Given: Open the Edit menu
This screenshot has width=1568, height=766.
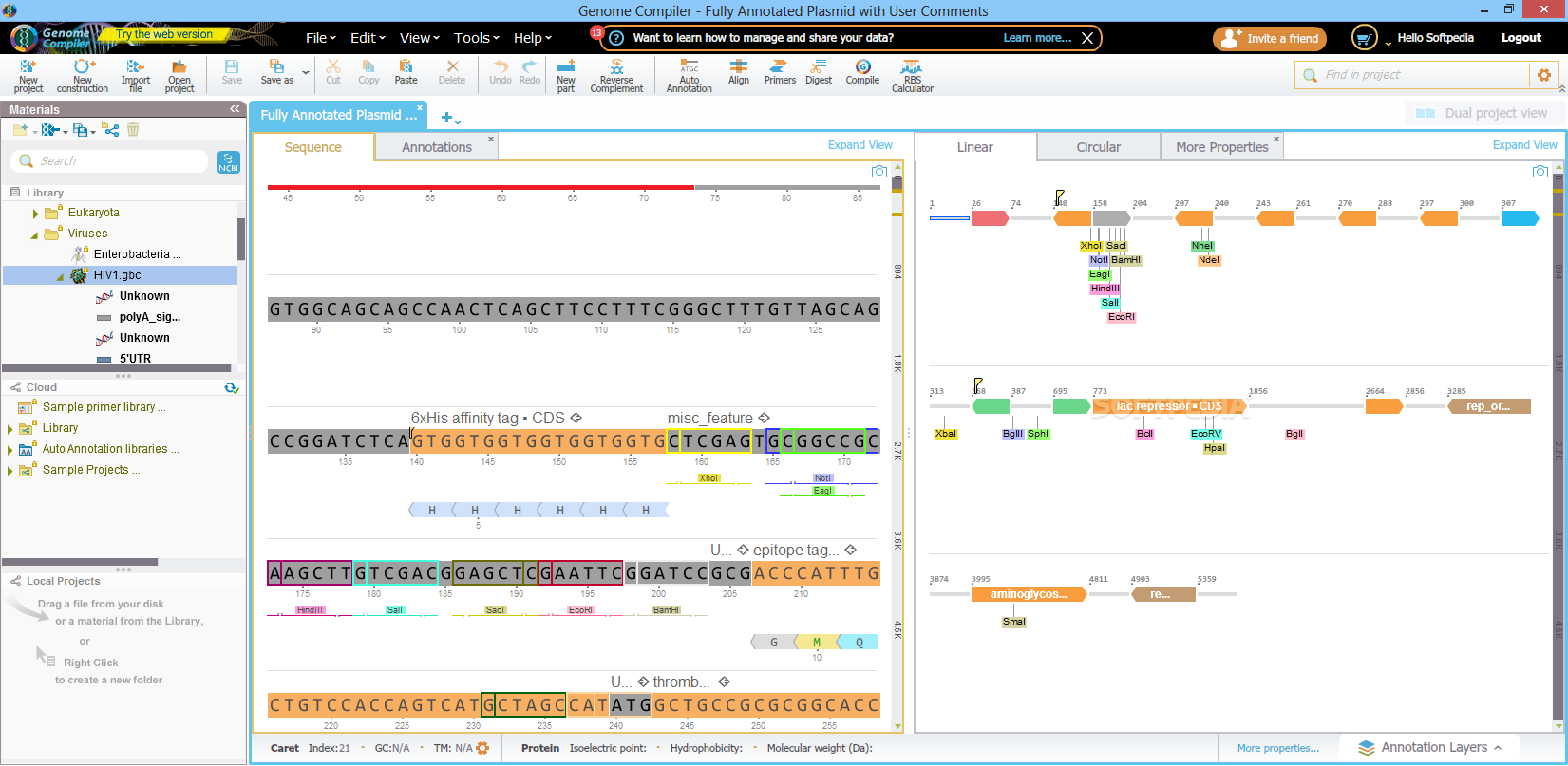Looking at the screenshot, I should coord(368,38).
